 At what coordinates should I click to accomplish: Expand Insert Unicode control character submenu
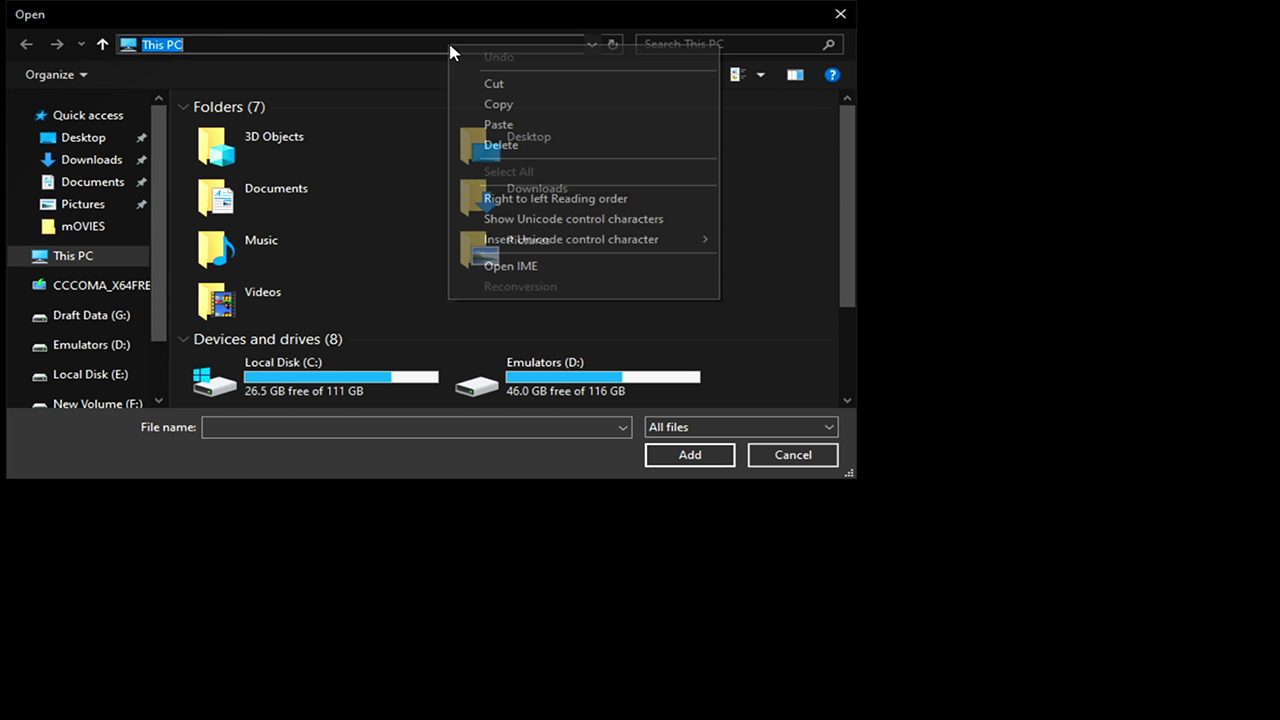click(584, 240)
